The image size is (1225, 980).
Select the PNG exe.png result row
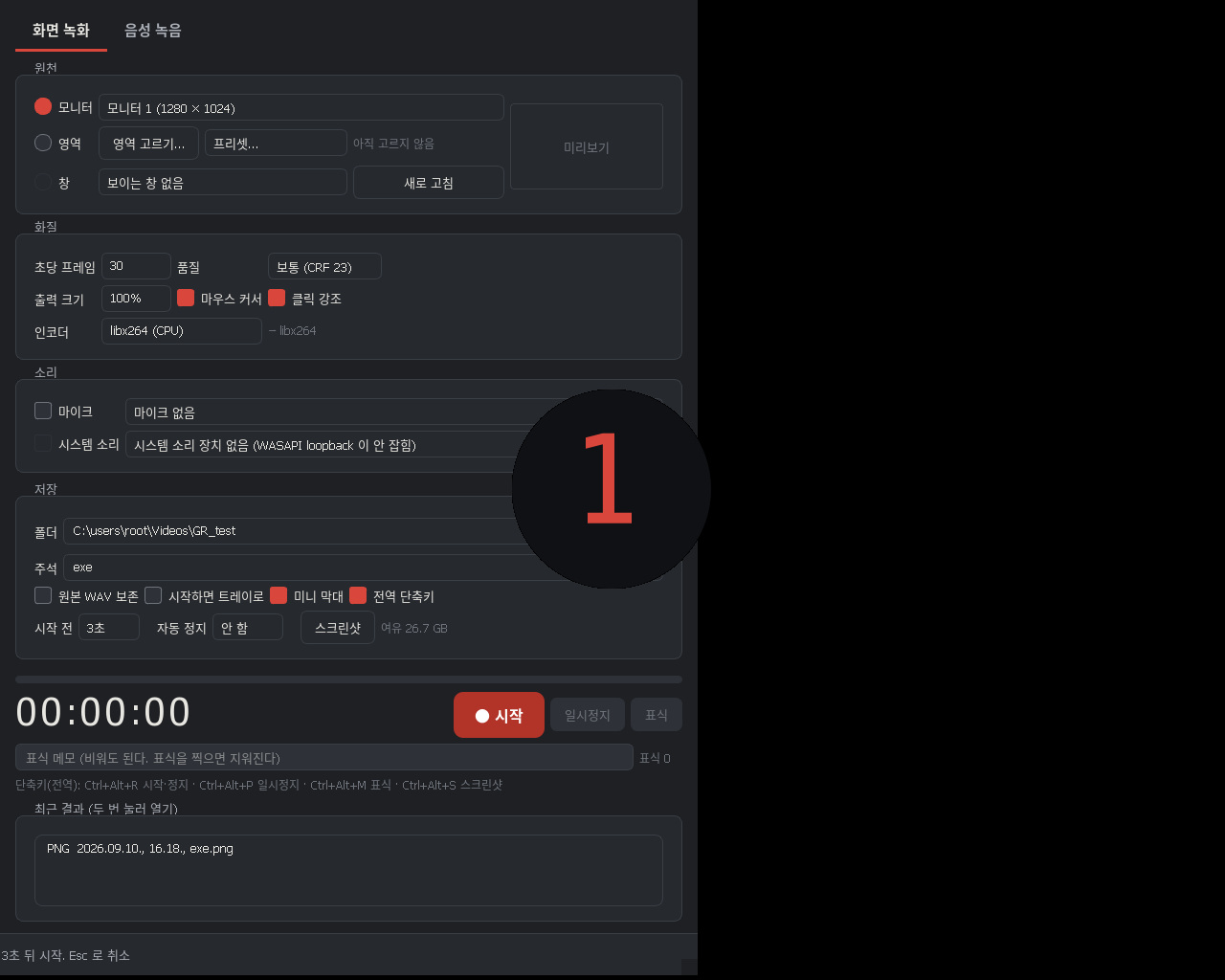(348, 849)
